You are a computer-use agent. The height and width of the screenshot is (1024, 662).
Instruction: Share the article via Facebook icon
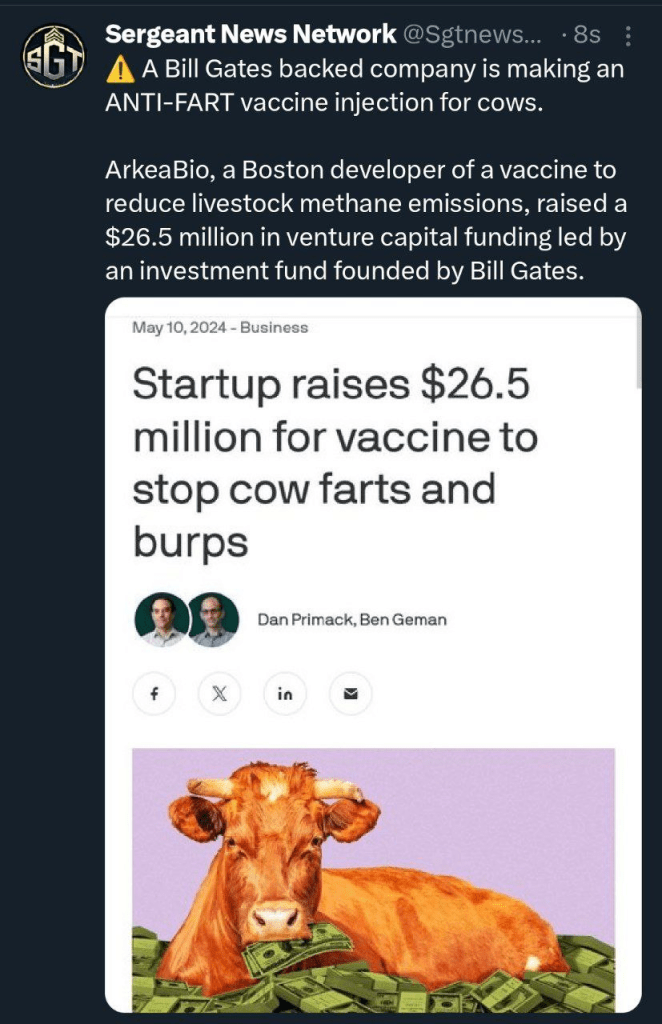[x=154, y=694]
